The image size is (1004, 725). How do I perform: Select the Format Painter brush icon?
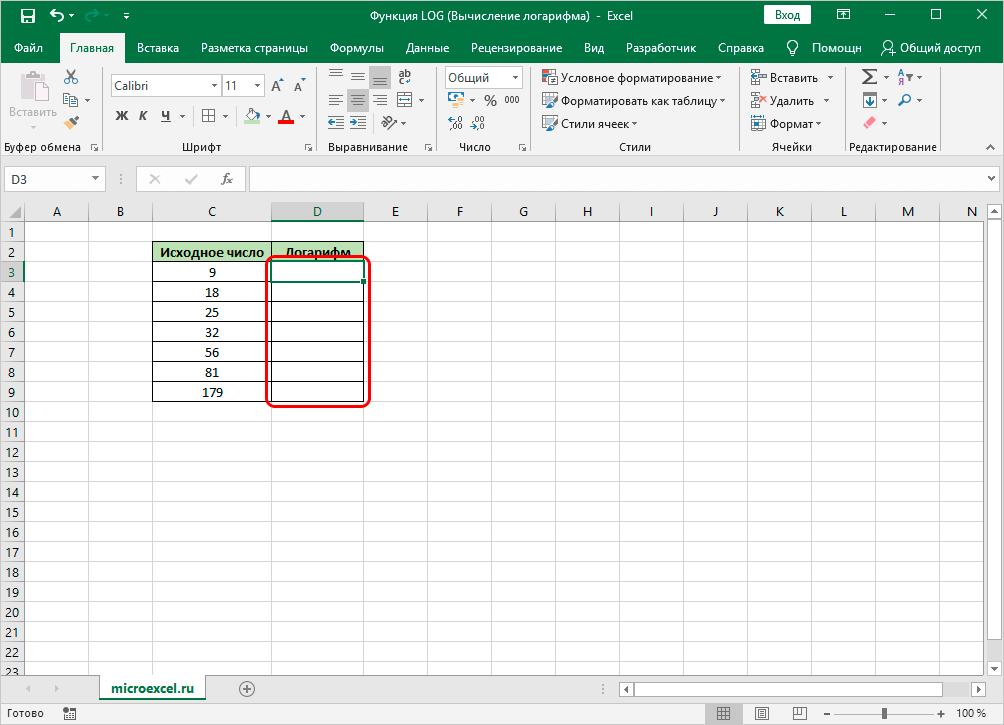[x=71, y=122]
